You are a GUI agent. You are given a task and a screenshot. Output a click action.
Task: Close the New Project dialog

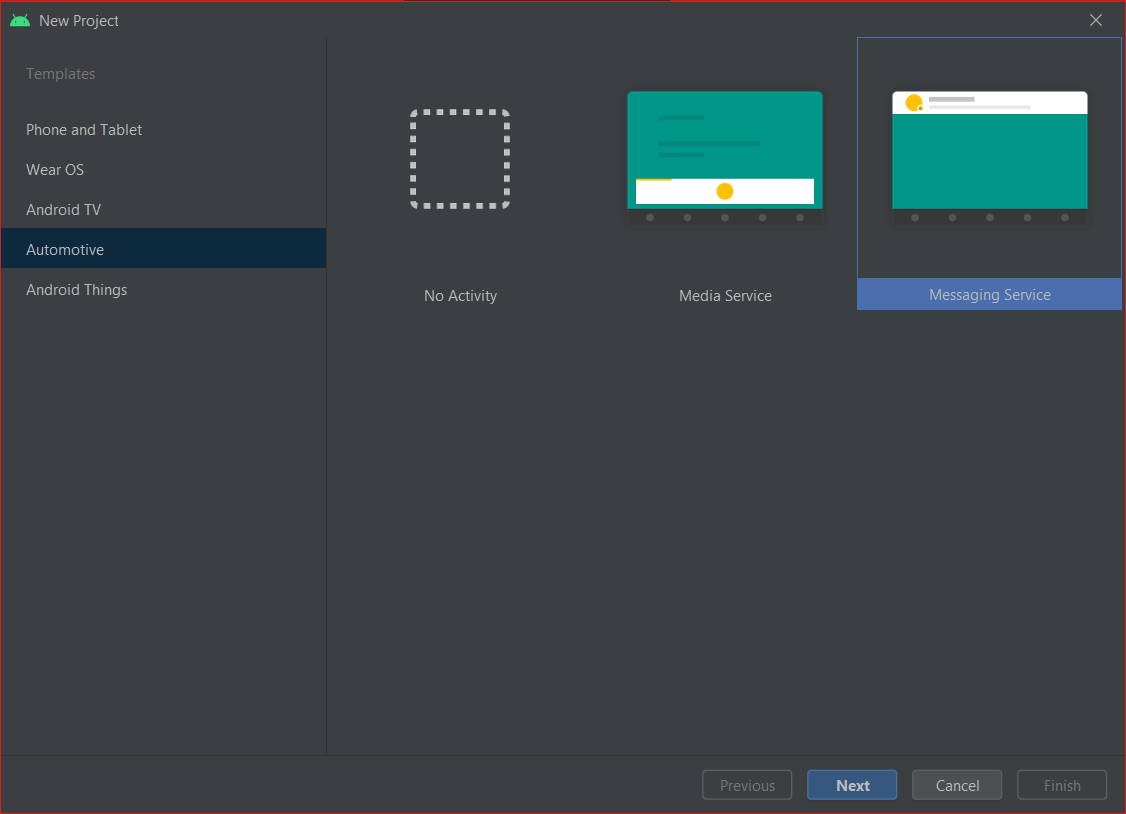click(x=1096, y=20)
